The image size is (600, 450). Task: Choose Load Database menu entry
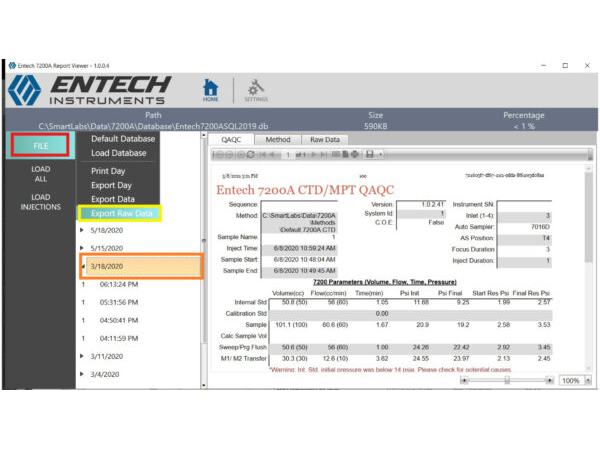119,153
